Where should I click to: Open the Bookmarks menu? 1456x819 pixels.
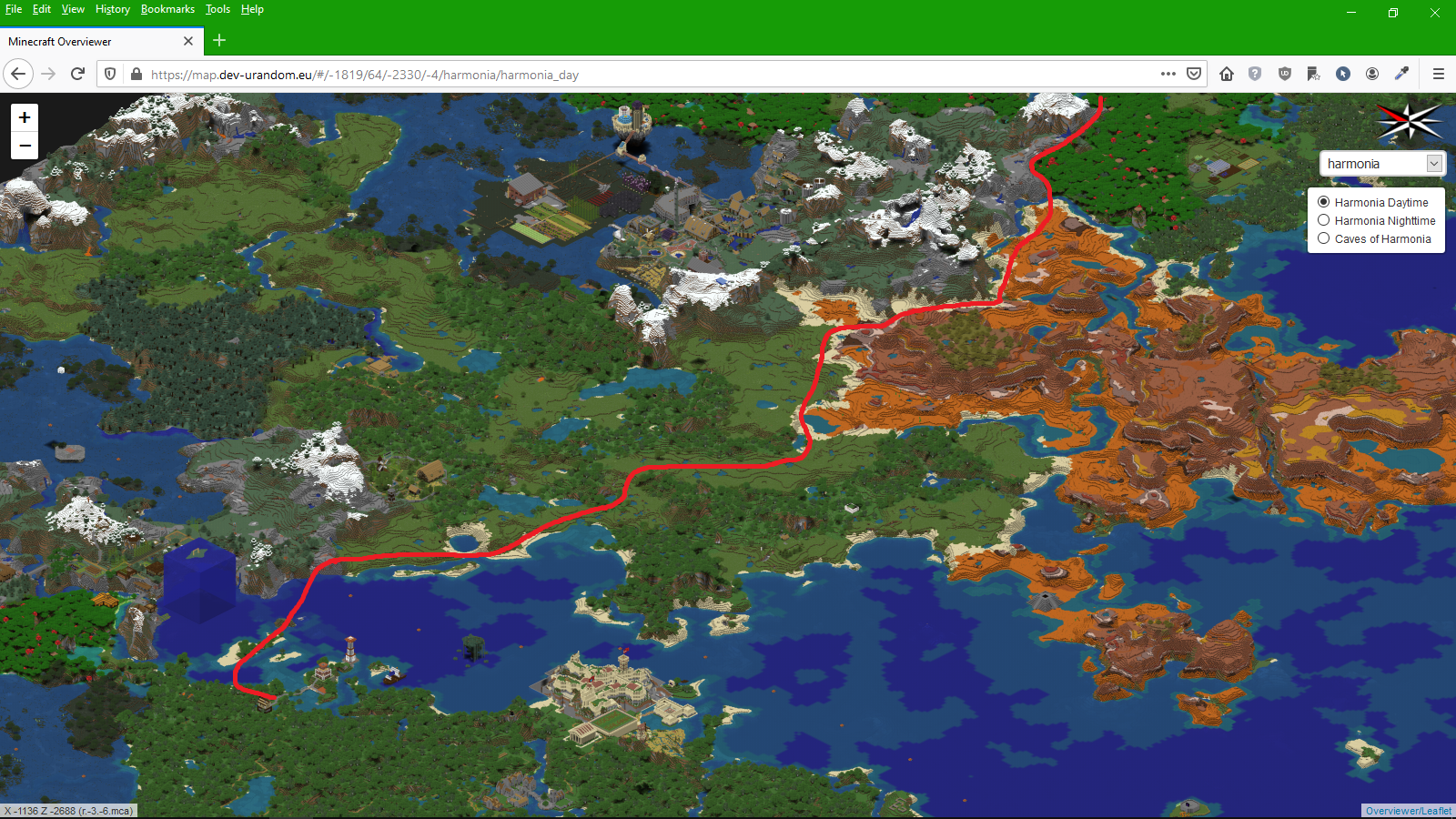pos(167,9)
